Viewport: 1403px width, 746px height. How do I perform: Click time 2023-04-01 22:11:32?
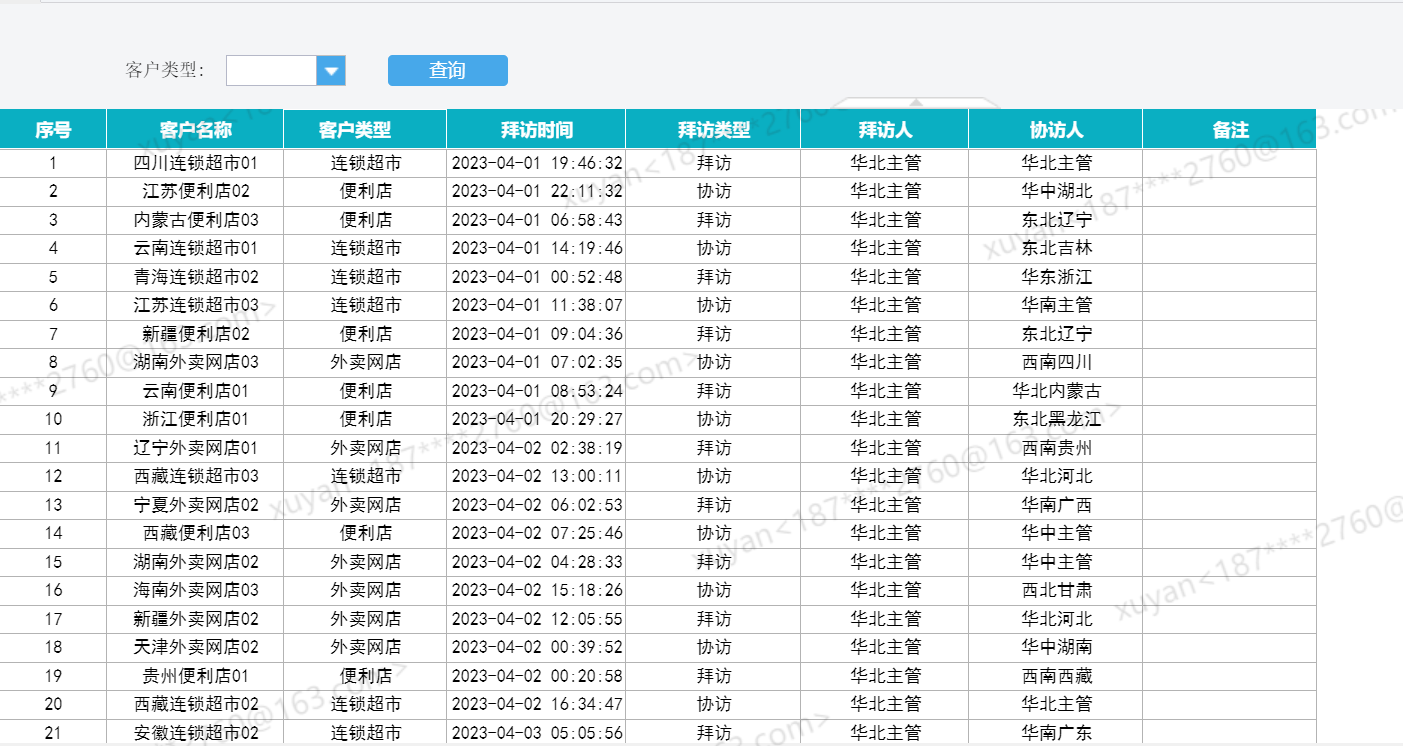pyautogui.click(x=537, y=191)
